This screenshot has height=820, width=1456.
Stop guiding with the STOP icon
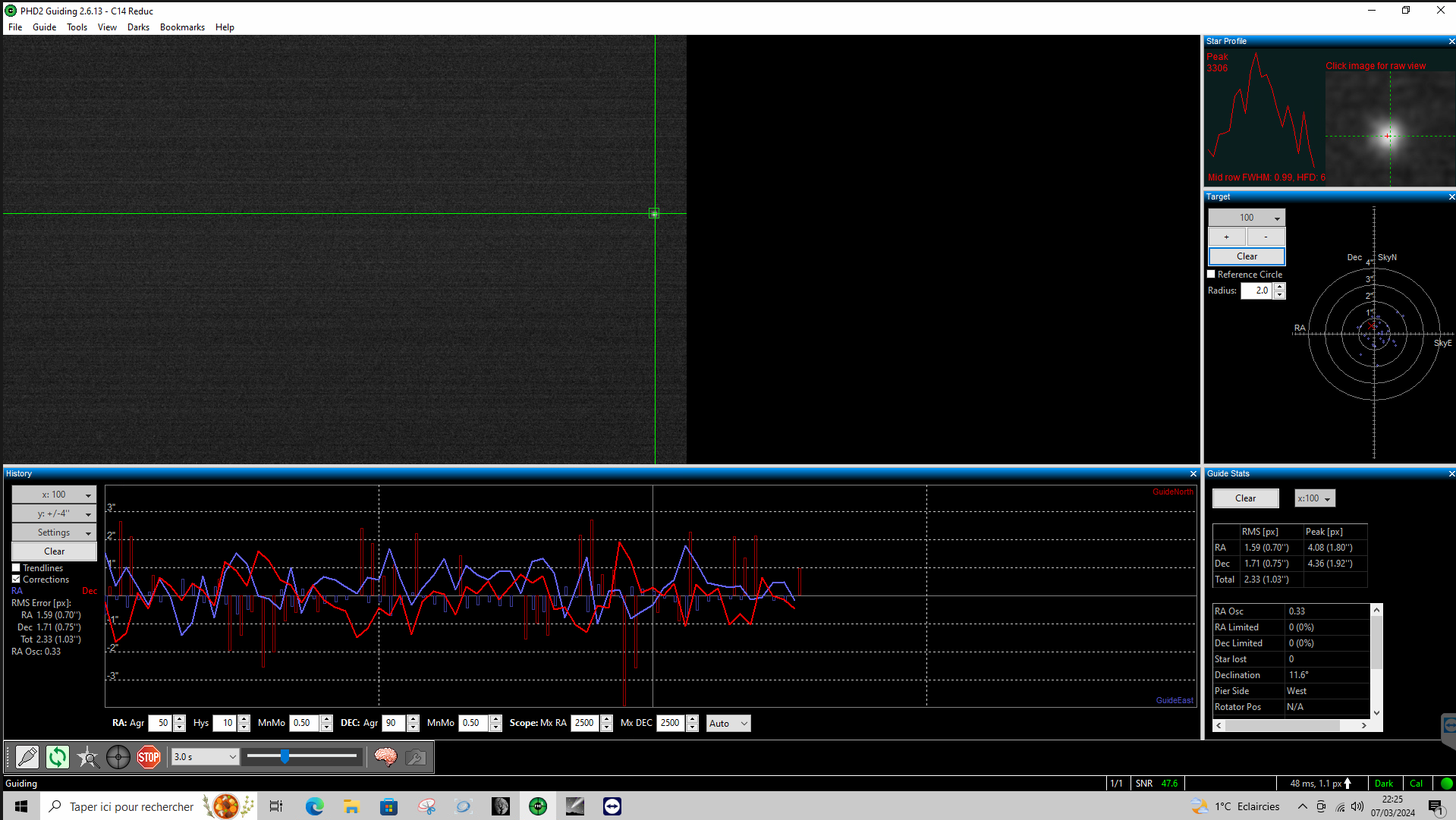149,756
